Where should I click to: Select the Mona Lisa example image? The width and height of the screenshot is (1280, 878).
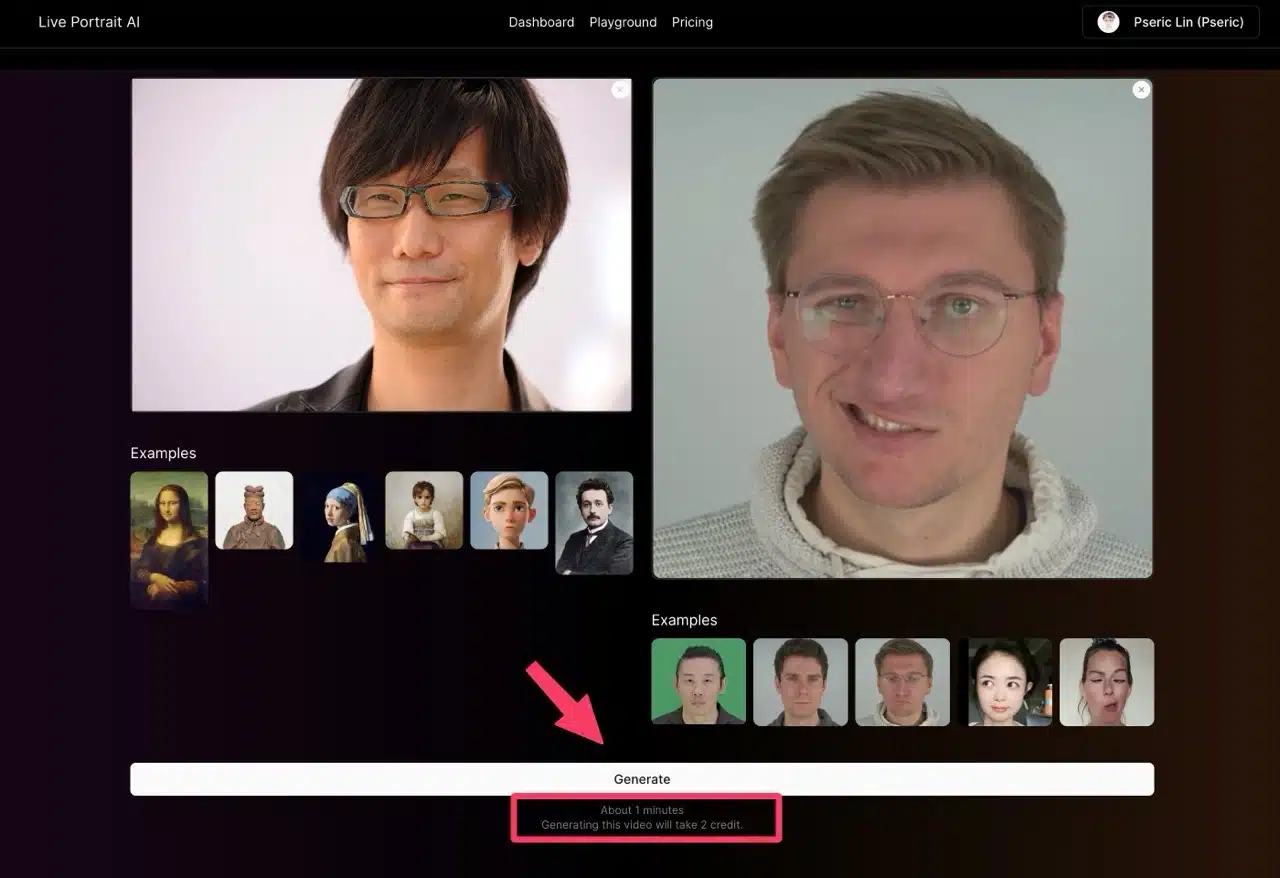169,539
